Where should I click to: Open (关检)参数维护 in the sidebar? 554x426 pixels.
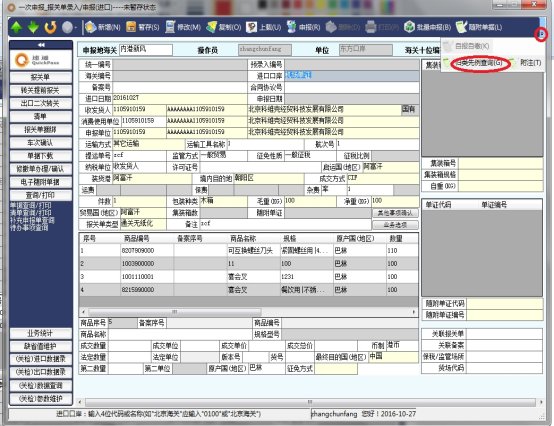click(x=41, y=398)
